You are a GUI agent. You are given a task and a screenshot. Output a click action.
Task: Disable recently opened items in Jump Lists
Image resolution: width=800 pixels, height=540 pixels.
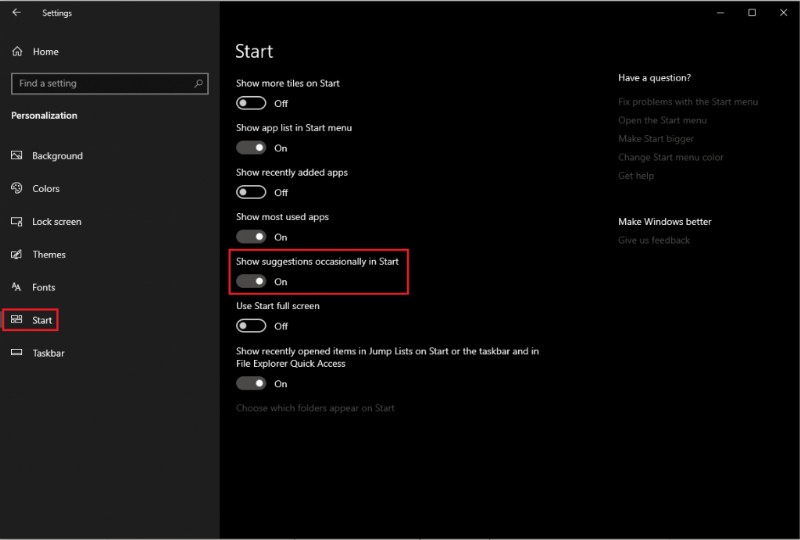[x=251, y=383]
